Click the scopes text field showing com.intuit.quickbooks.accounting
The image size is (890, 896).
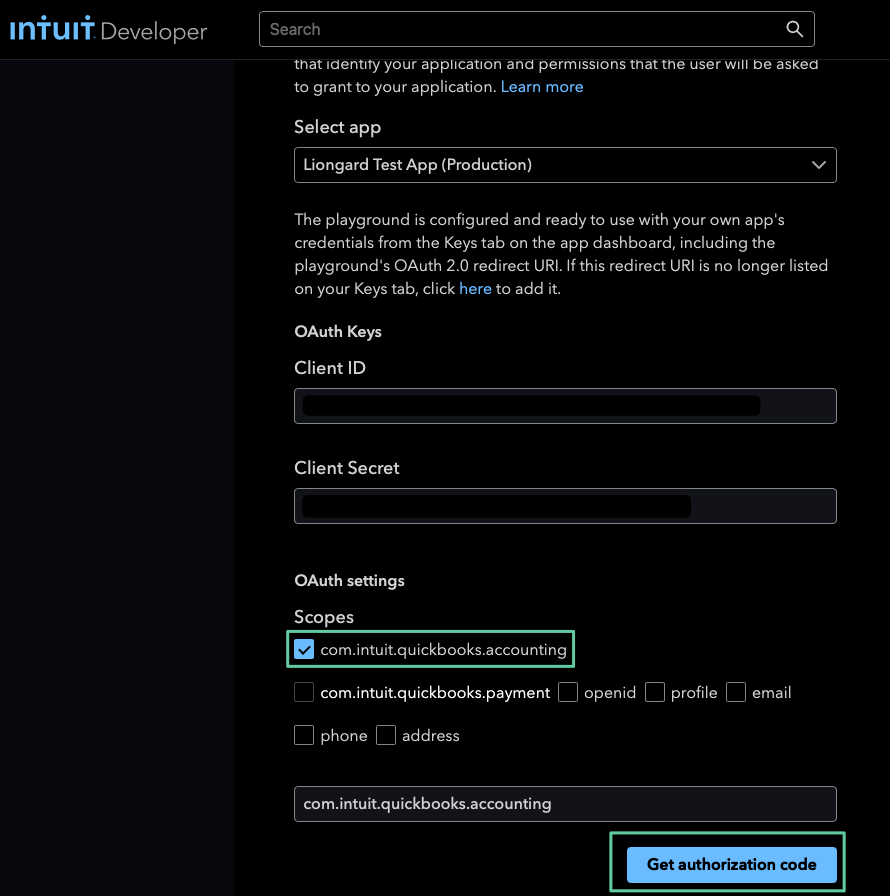pos(565,804)
